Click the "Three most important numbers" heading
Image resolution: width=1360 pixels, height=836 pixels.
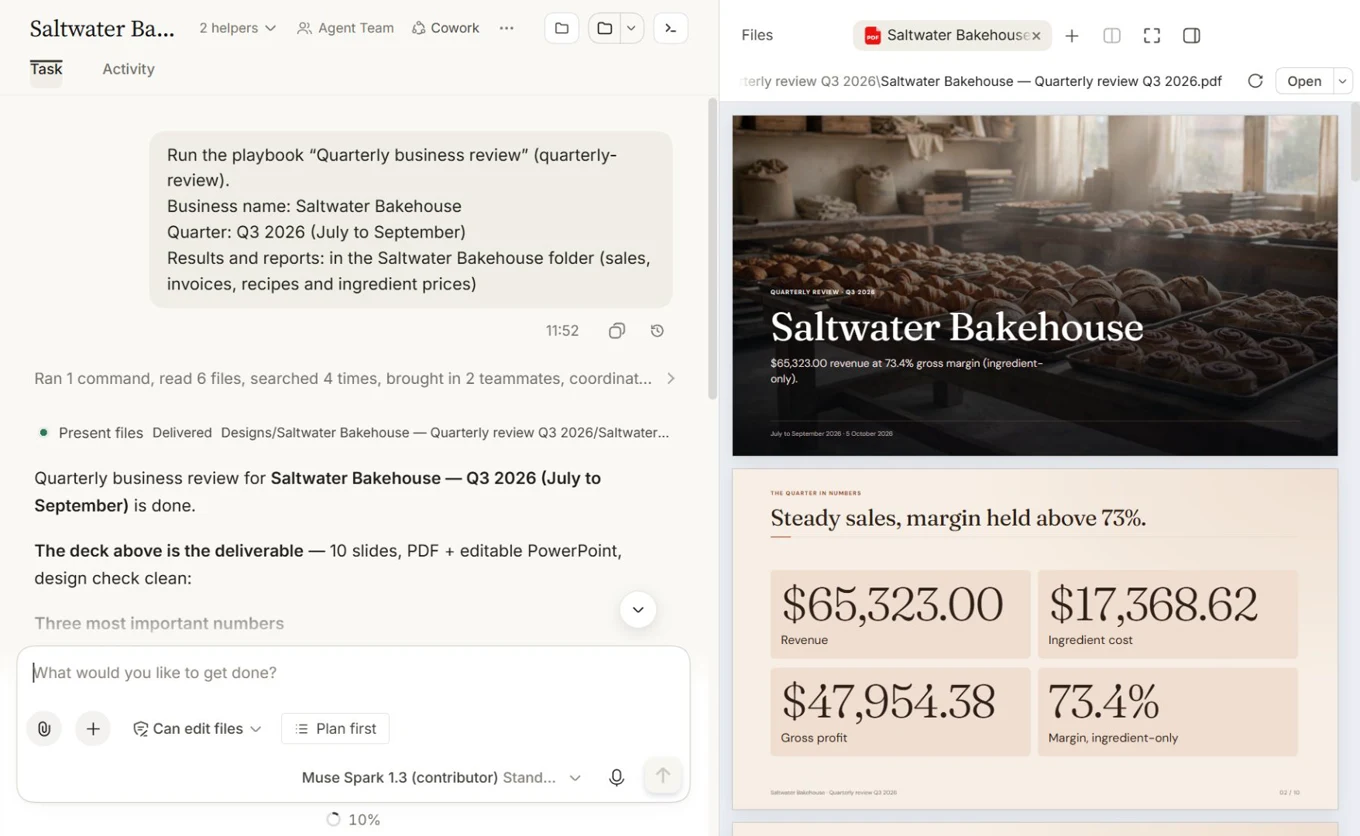(x=159, y=623)
